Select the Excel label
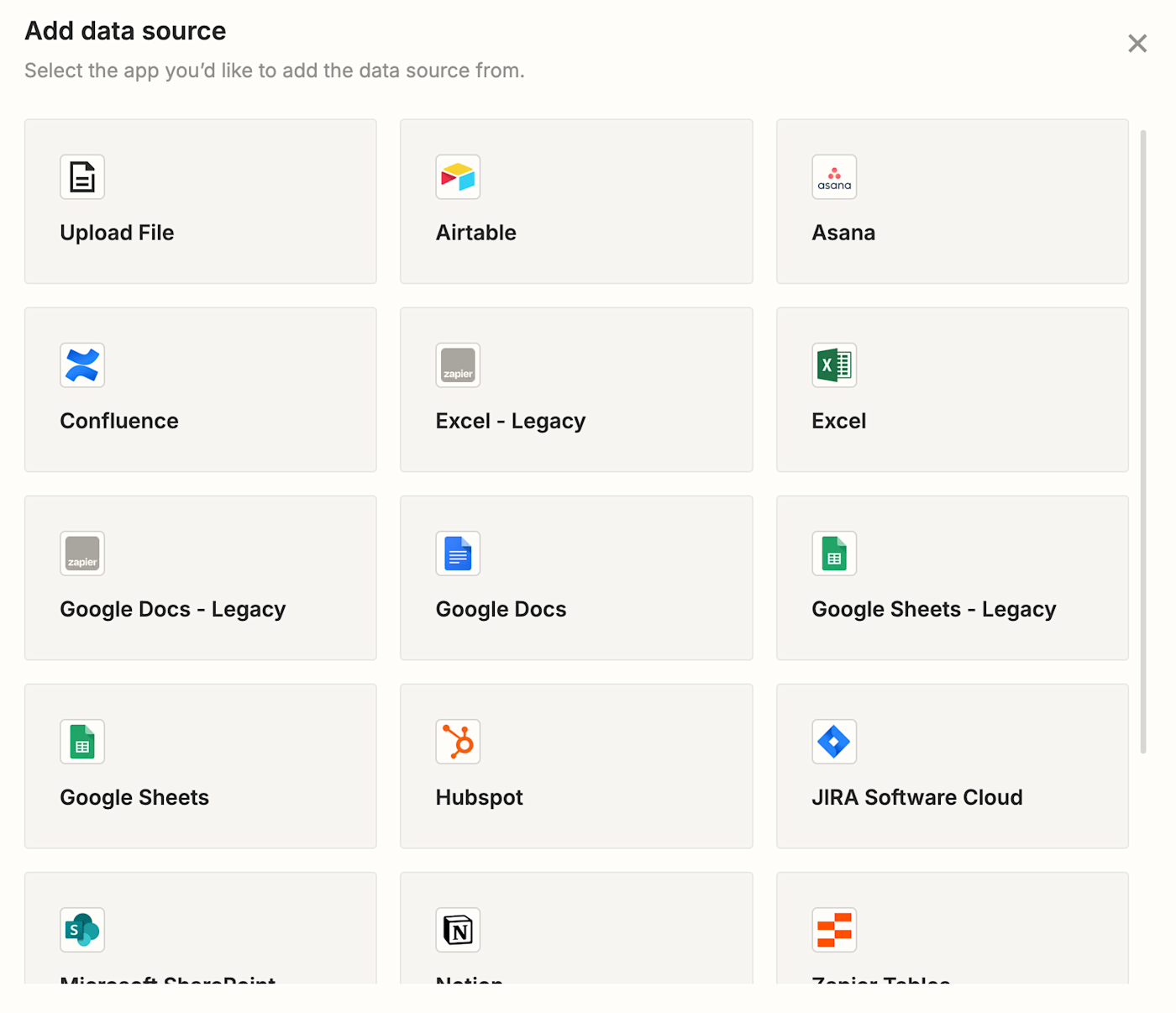1176x1013 pixels. 838,421
